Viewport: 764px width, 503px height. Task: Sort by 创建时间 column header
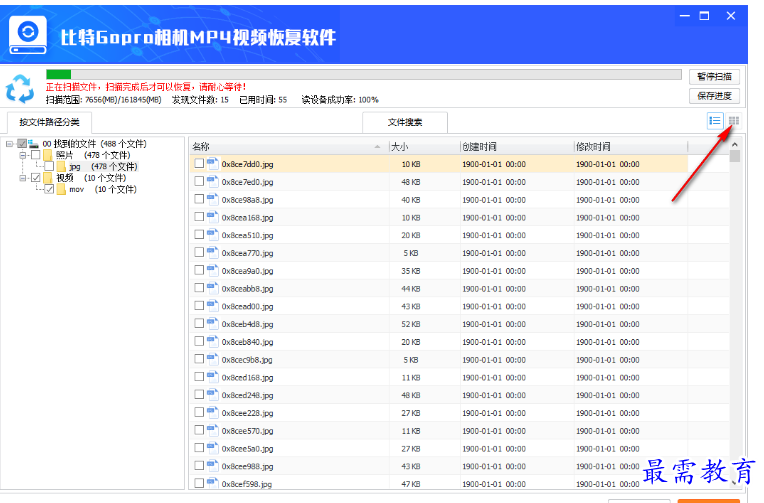click(x=517, y=147)
